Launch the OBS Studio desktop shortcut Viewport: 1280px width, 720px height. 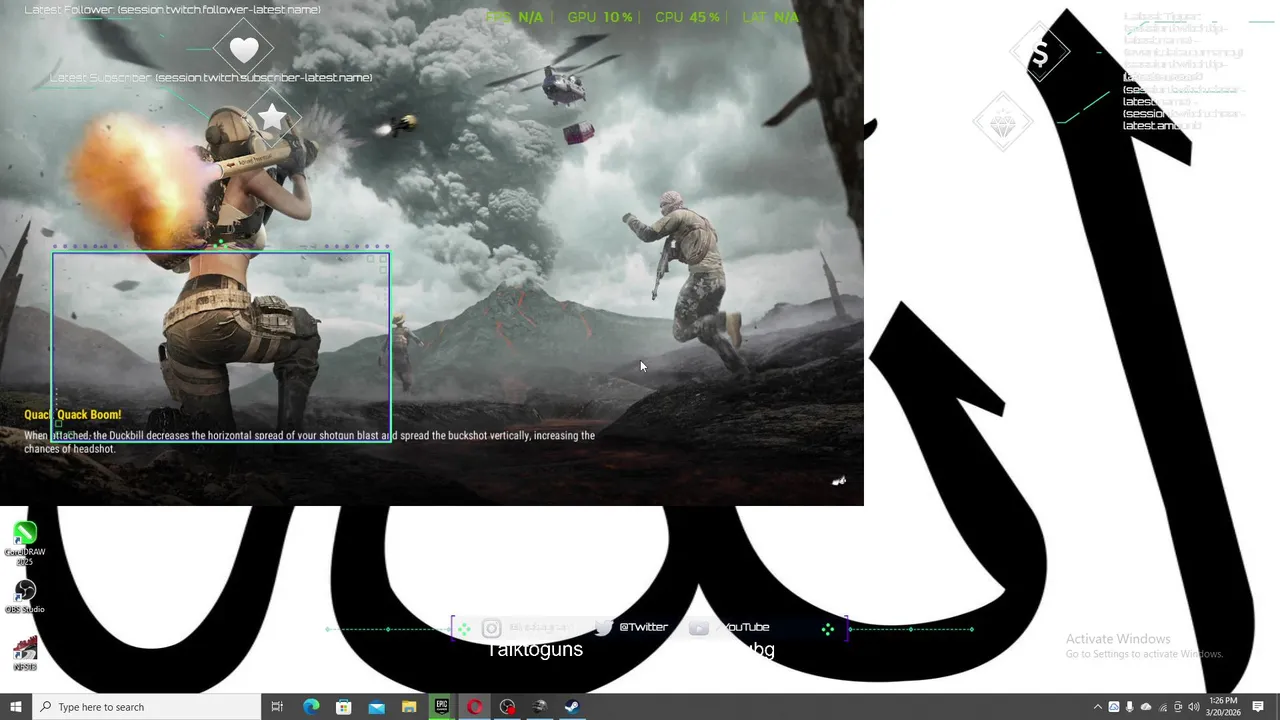[x=25, y=595]
